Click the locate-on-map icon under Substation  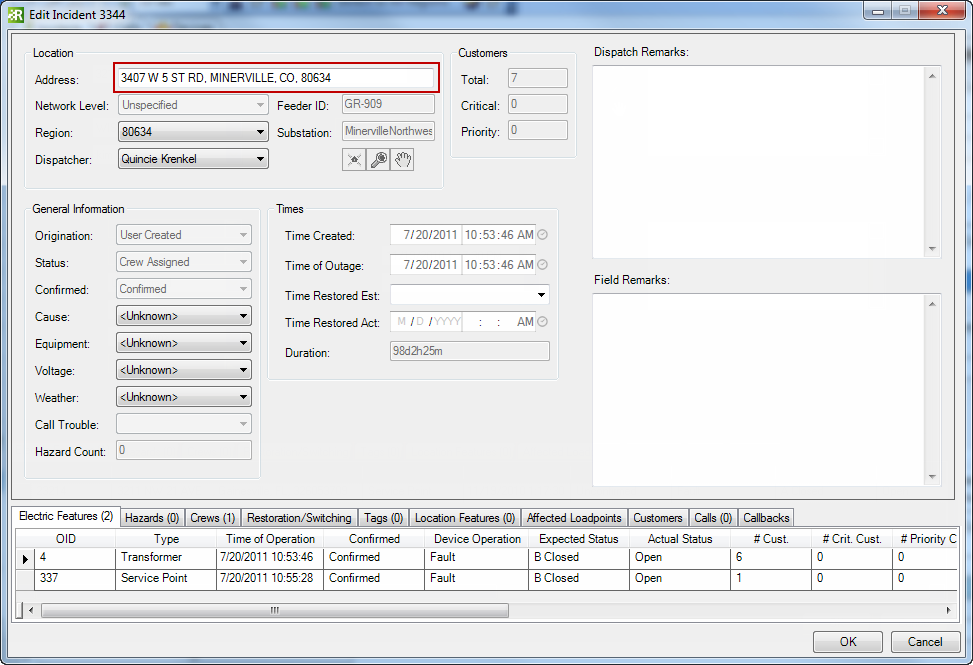[354, 160]
